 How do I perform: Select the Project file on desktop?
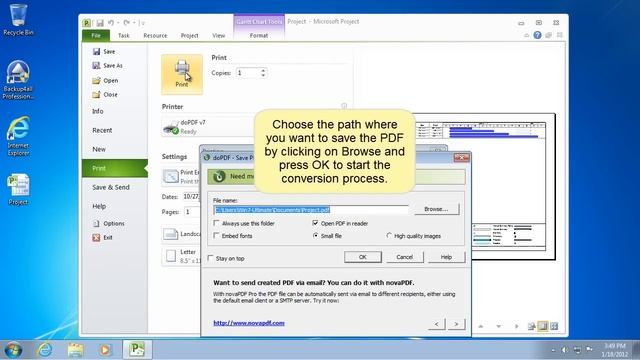point(18,189)
